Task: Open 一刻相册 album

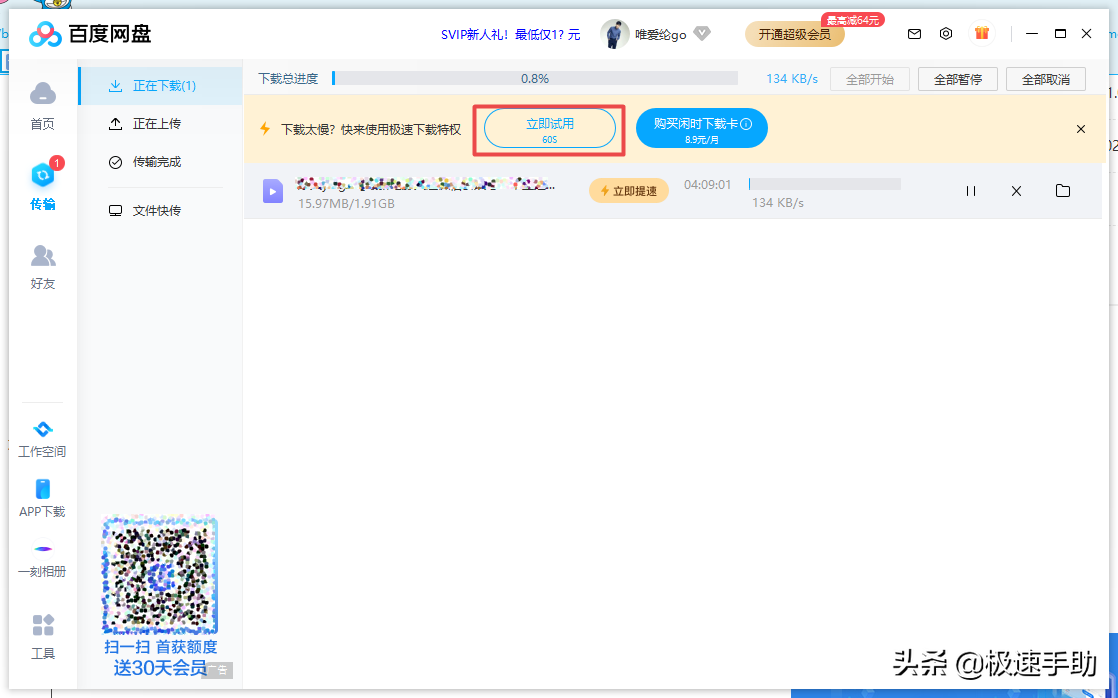Action: (43, 561)
